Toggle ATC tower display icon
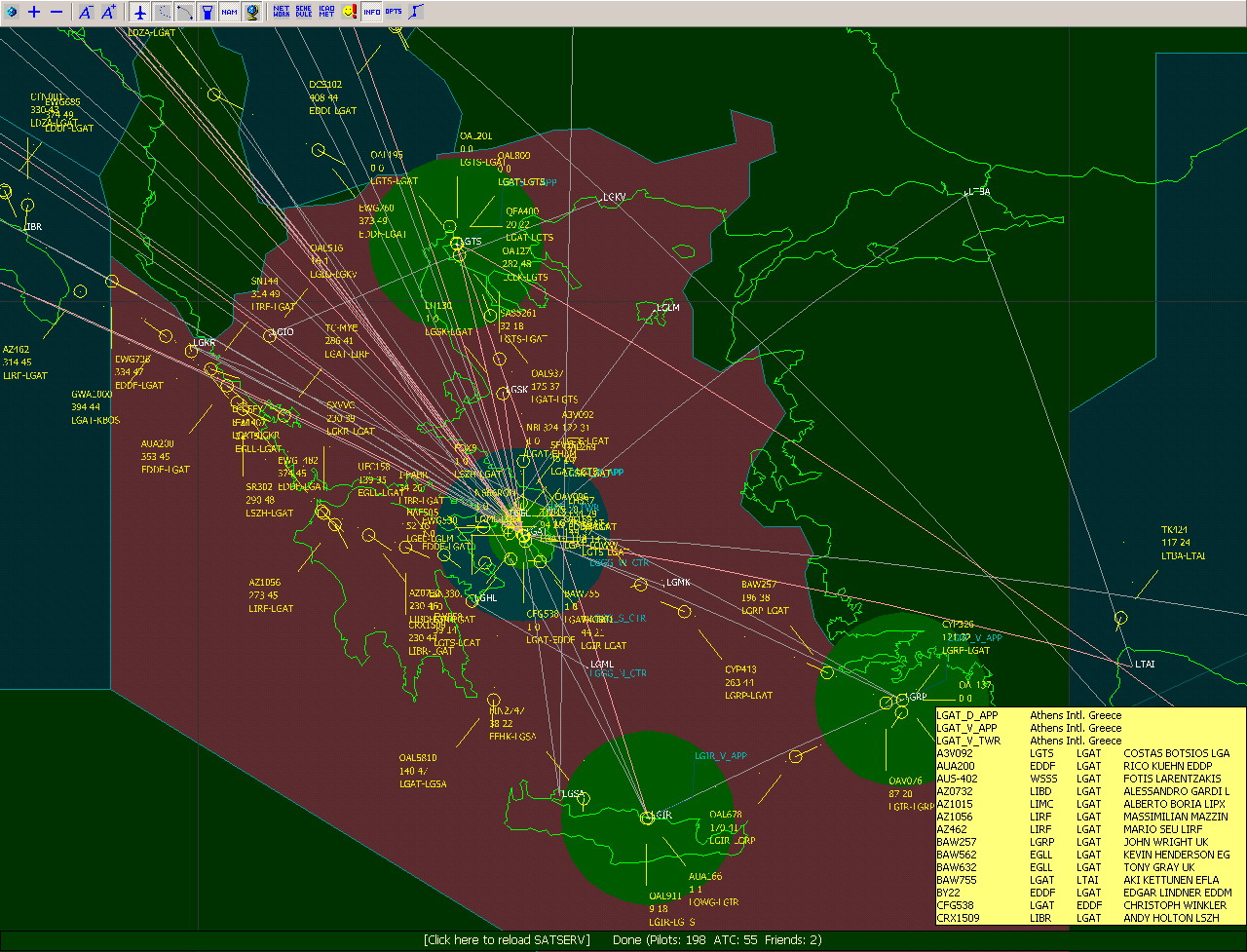Screen dimensions: 1247x952 (x=207, y=13)
